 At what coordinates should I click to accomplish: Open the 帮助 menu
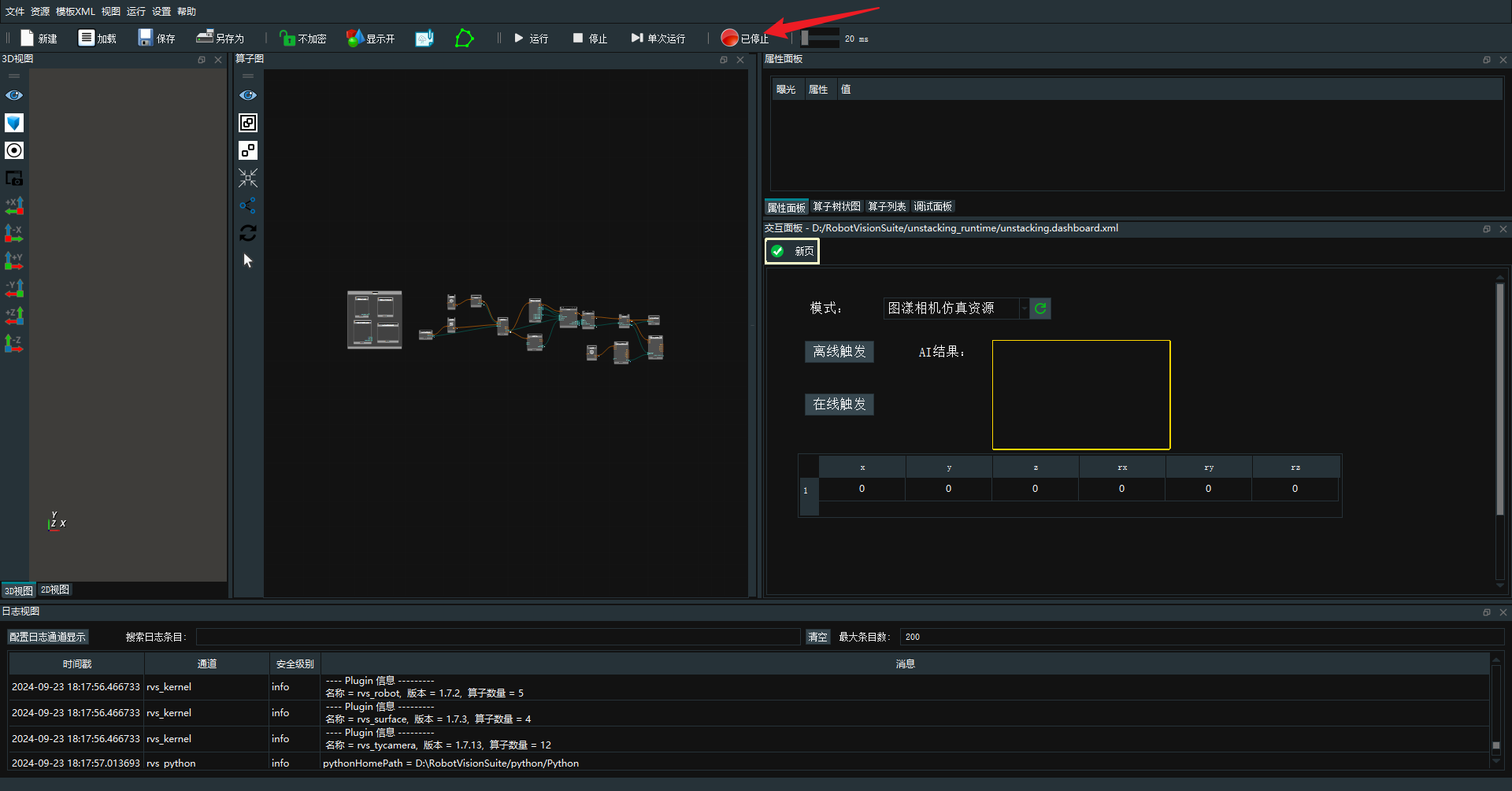pyautogui.click(x=187, y=11)
